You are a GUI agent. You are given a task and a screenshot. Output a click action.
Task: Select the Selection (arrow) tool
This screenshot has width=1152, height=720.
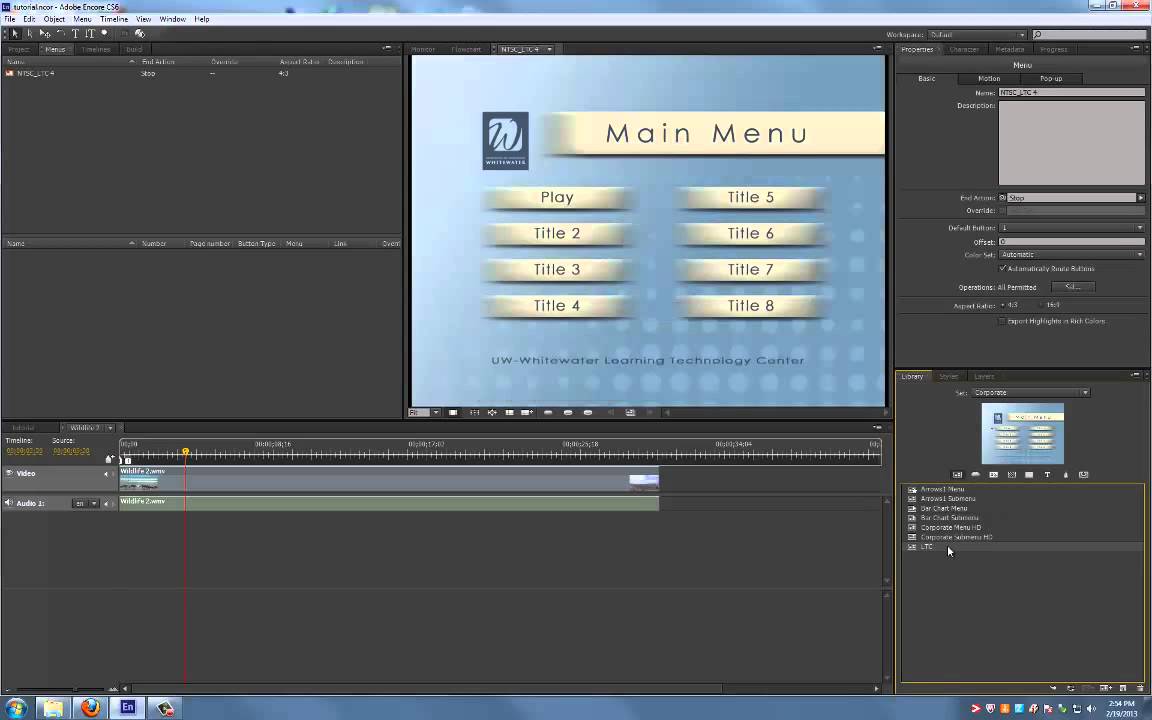pos(14,34)
